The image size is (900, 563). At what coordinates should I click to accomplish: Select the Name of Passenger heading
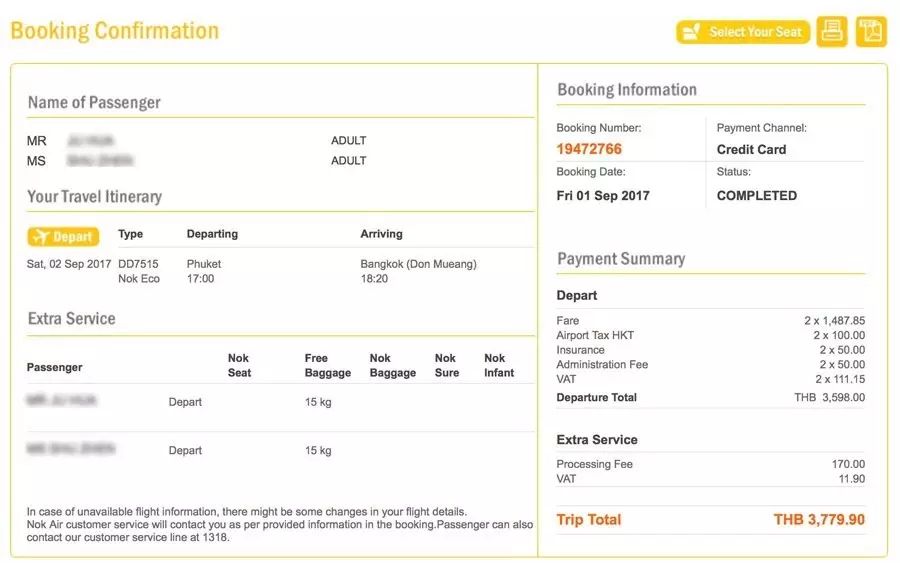[94, 102]
